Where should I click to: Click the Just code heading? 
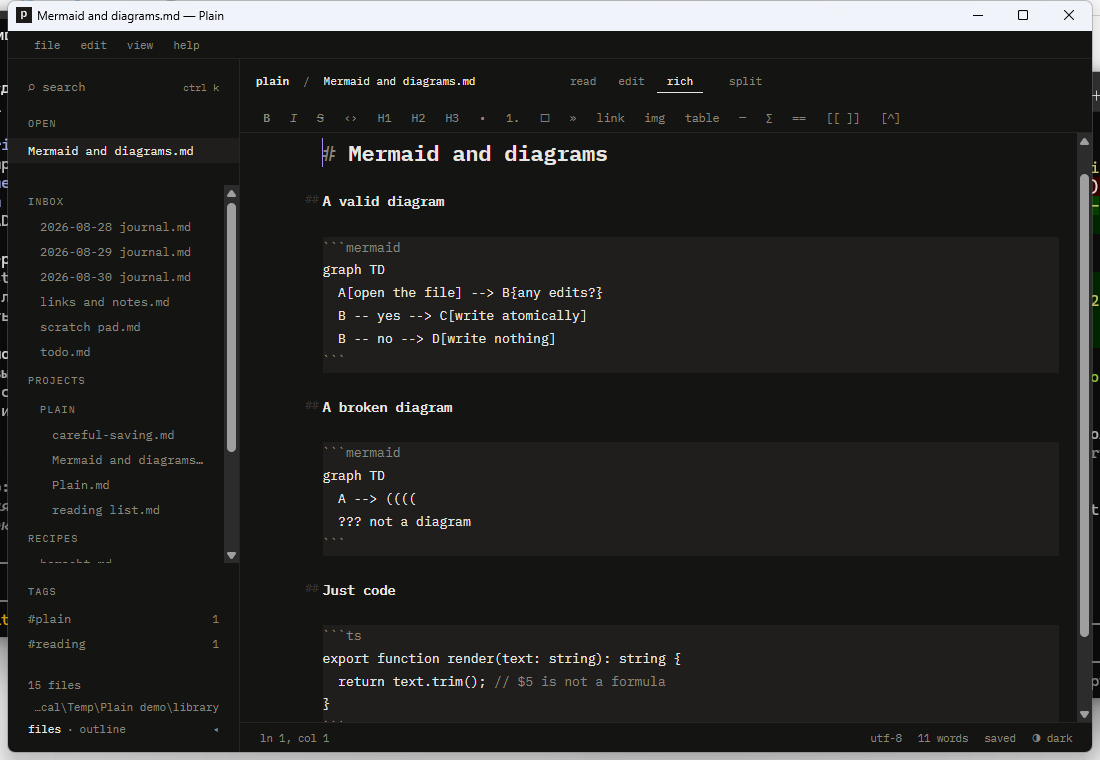358,590
